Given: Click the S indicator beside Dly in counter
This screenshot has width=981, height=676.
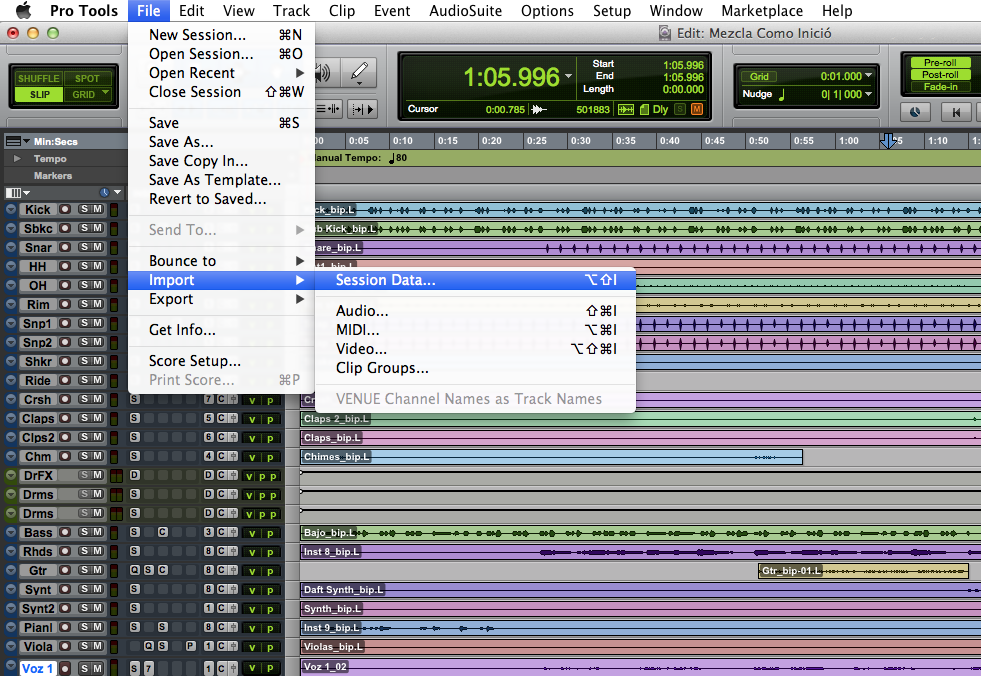Looking at the screenshot, I should pyautogui.click(x=679, y=110).
